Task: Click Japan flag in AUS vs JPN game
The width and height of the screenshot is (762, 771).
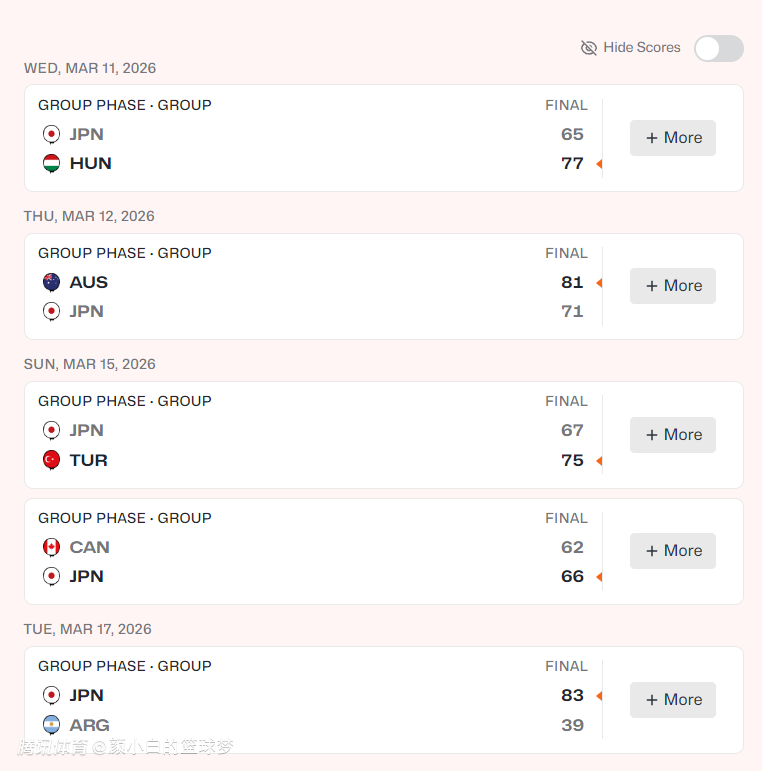Action: [x=52, y=311]
